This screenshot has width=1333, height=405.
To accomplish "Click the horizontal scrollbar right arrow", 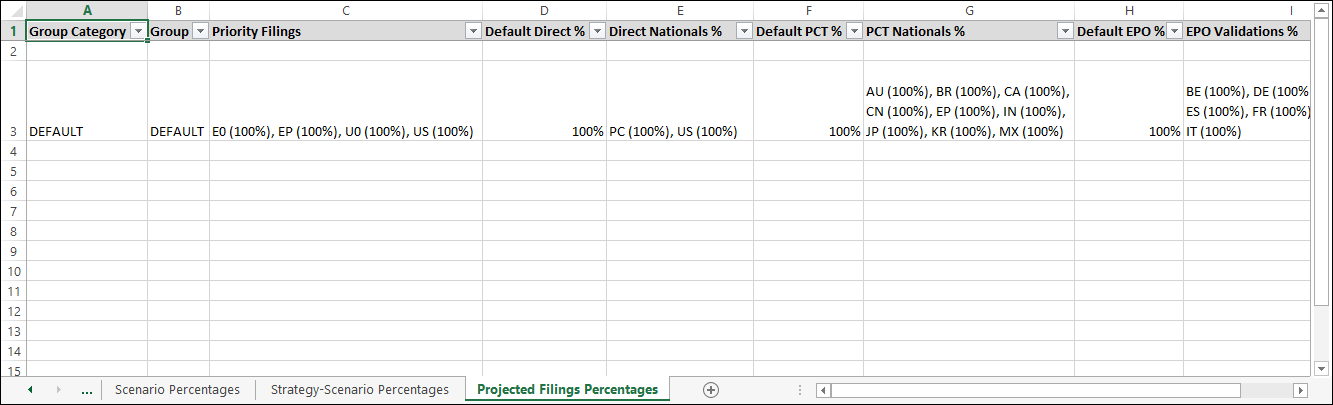I will (x=1300, y=390).
